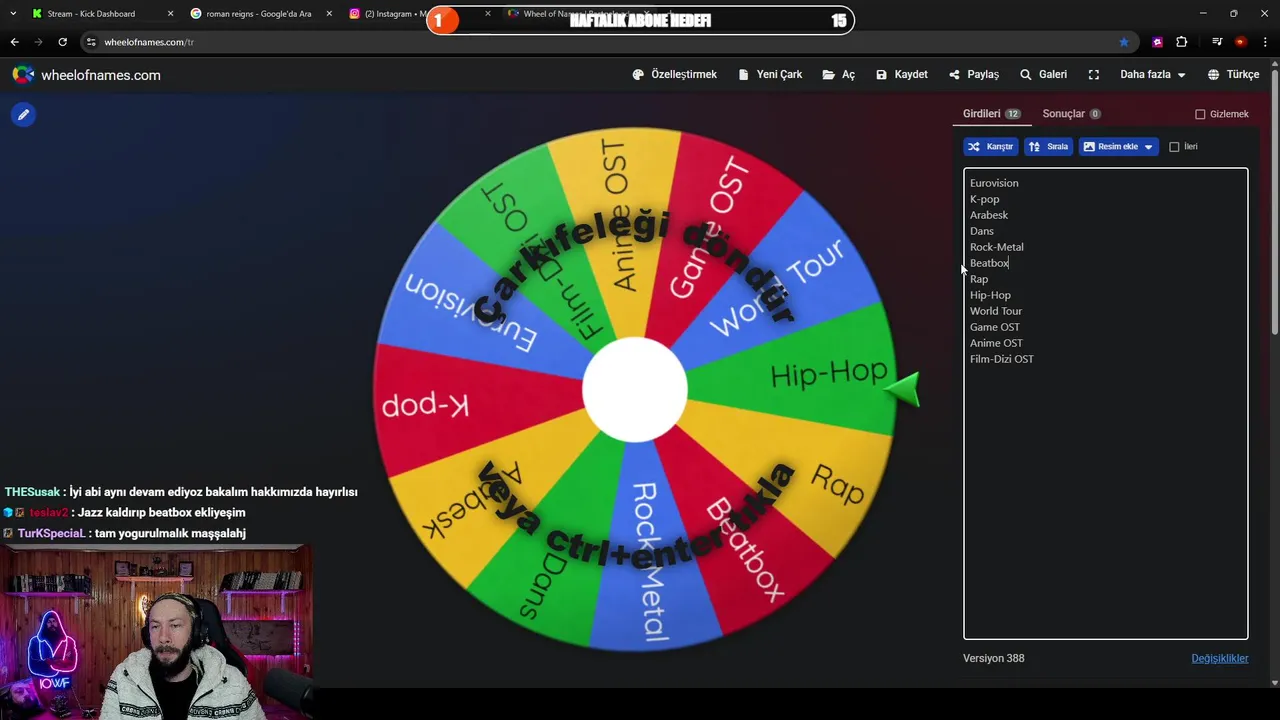Switch to the Sonuçlar results tab
1280x720 pixels.
point(1071,114)
